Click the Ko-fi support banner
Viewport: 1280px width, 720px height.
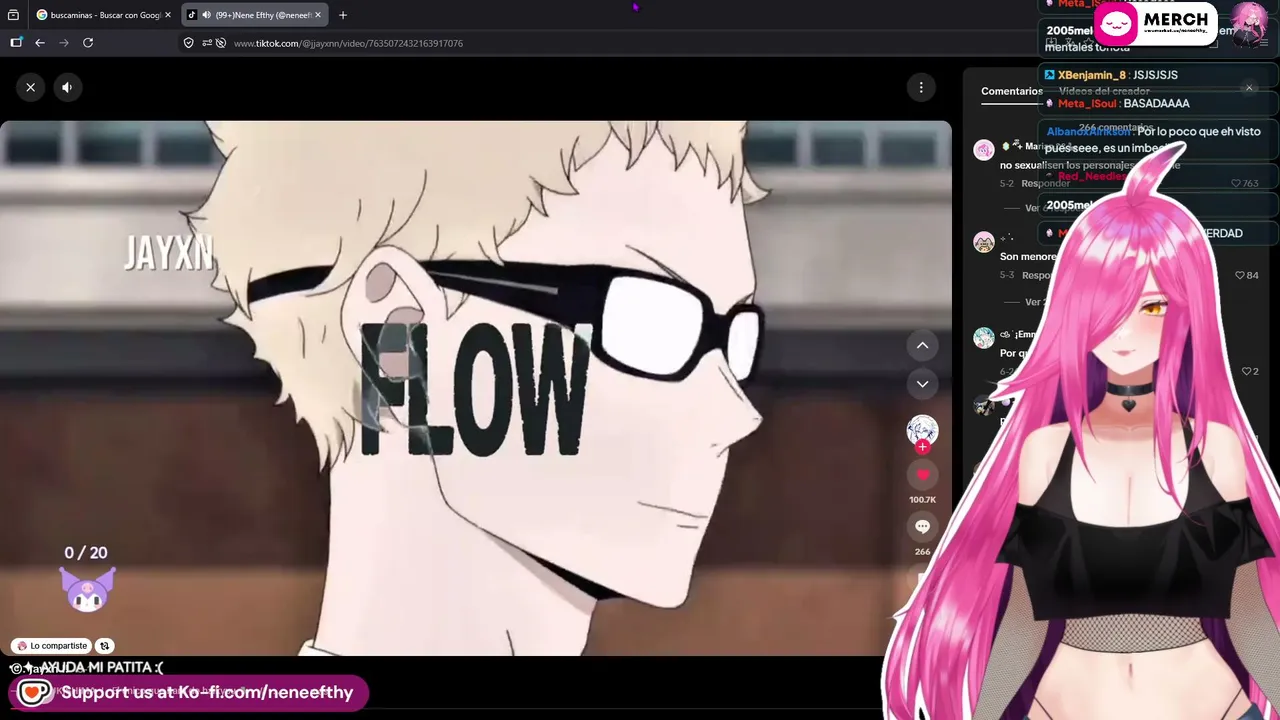point(189,692)
